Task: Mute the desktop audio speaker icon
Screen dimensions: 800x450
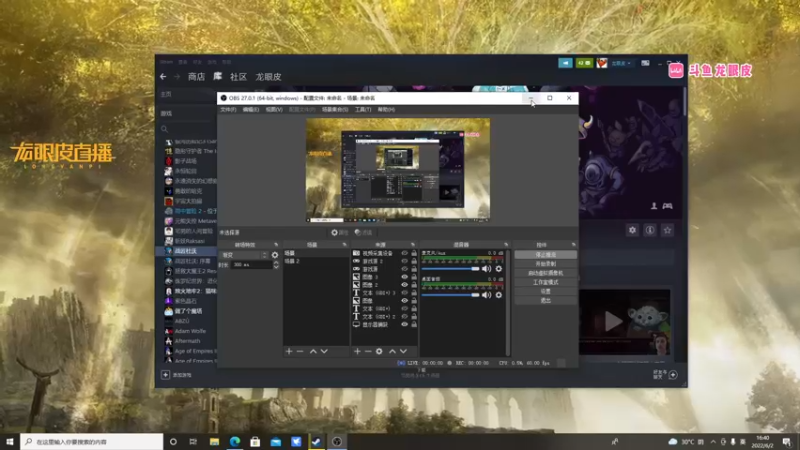Action: 486,295
